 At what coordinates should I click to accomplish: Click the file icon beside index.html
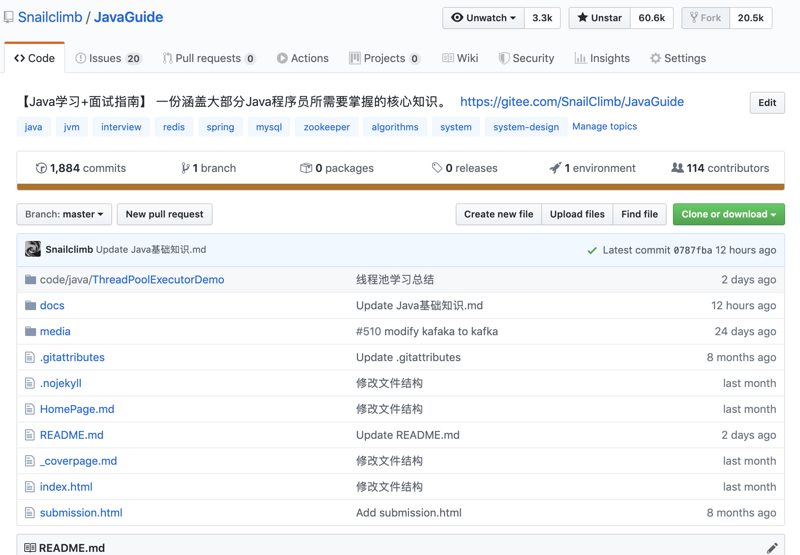pos(30,487)
